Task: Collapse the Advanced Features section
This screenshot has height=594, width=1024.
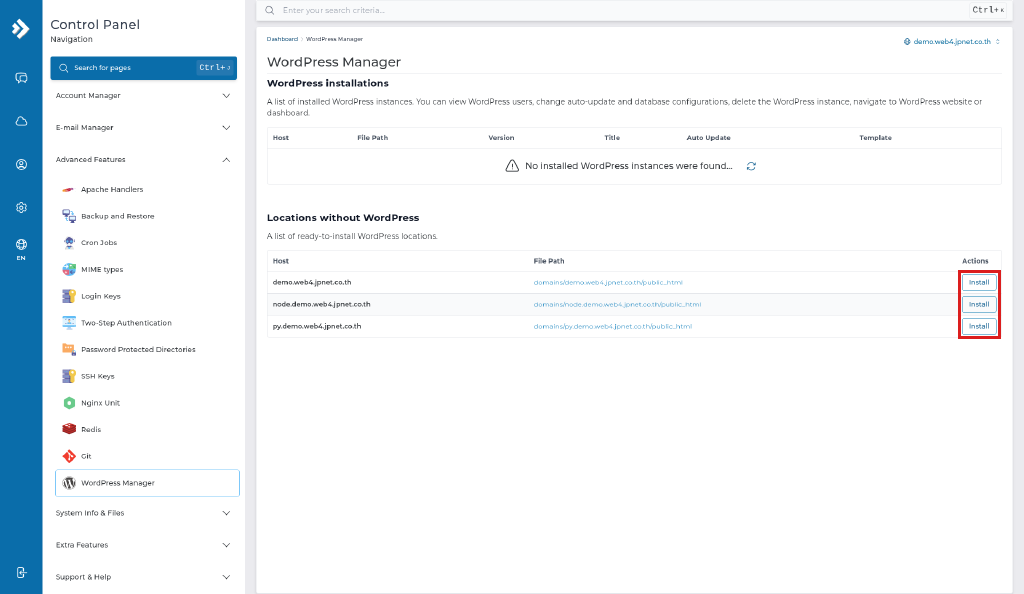Action: (144, 160)
